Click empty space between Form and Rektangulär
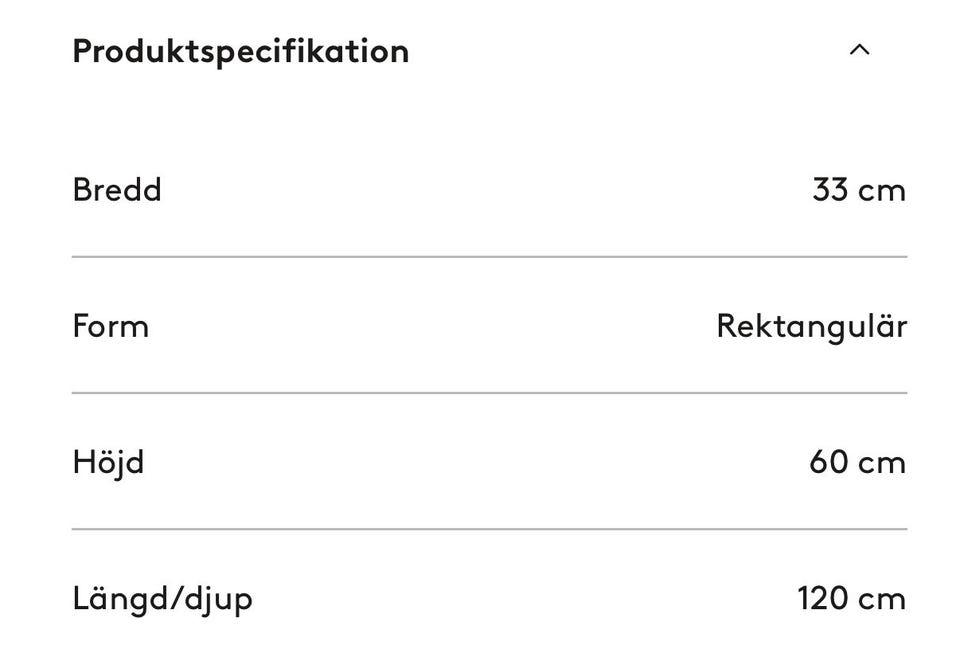The width and height of the screenshot is (960, 649). pyautogui.click(x=430, y=326)
